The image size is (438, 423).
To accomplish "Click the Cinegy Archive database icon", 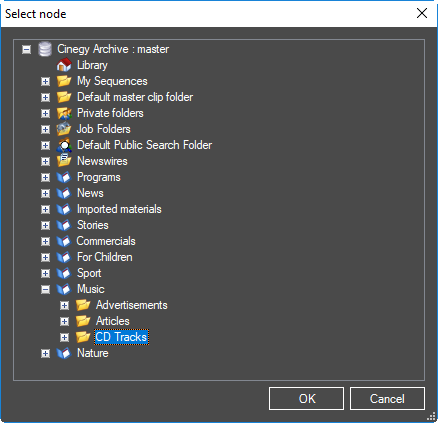I will (45, 49).
